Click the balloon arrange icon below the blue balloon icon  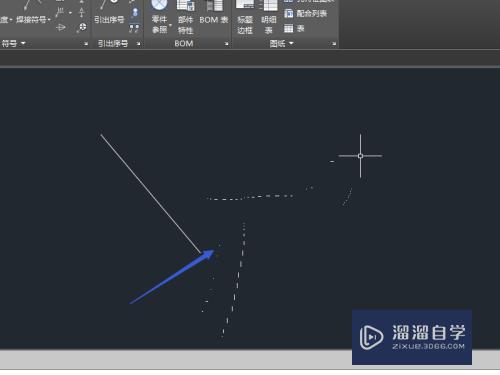[x=134, y=28]
